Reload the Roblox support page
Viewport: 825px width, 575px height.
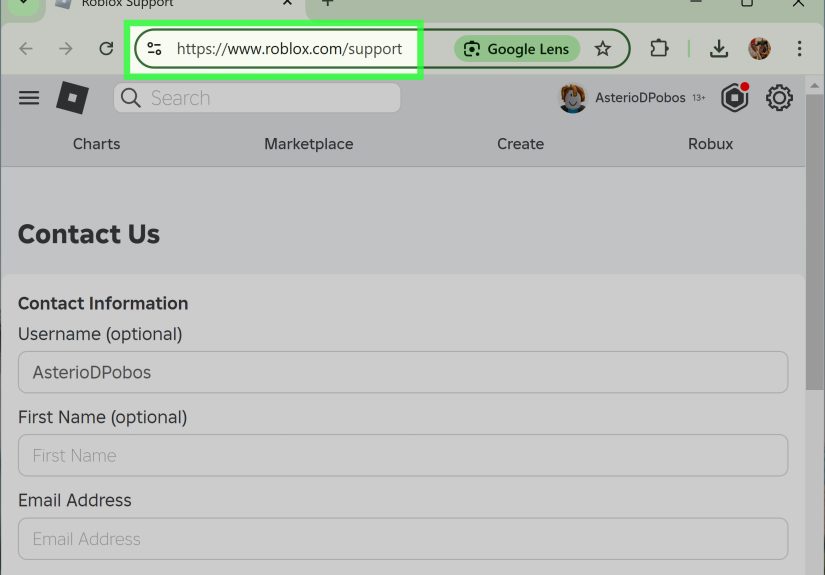tap(106, 49)
